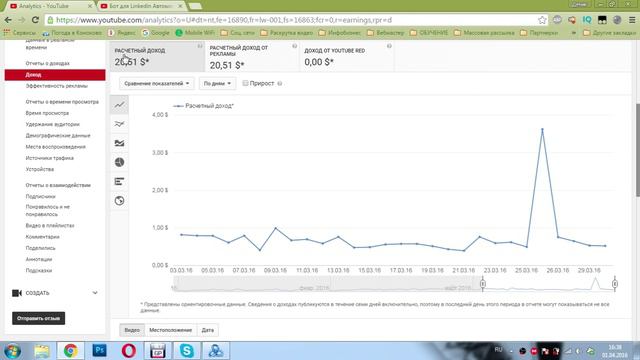Open Другие закладки bookmarks folder
The height and width of the screenshot is (360, 640).
click(x=610, y=33)
